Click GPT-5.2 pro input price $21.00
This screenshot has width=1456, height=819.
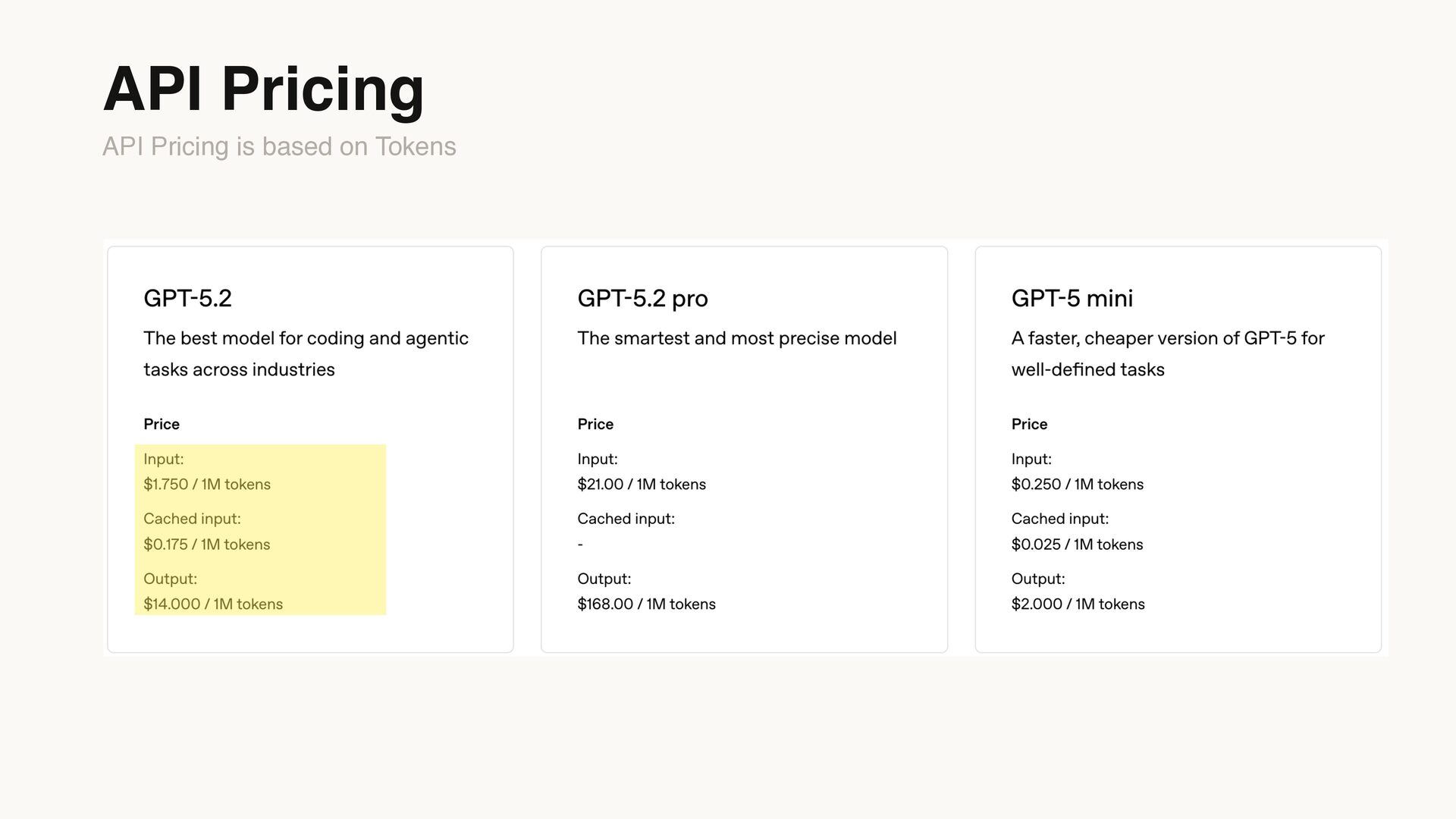click(x=641, y=485)
